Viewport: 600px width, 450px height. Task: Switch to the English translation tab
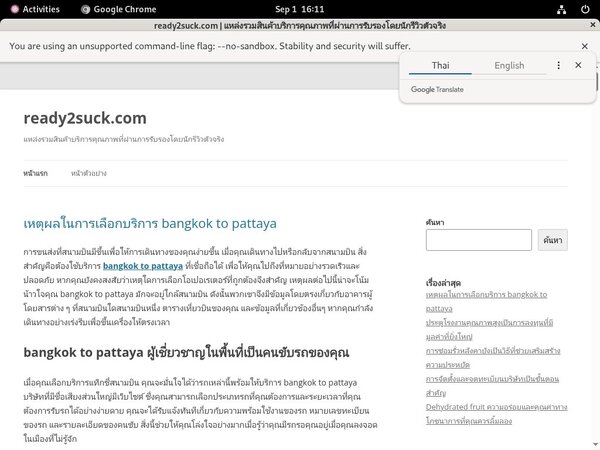tap(508, 65)
